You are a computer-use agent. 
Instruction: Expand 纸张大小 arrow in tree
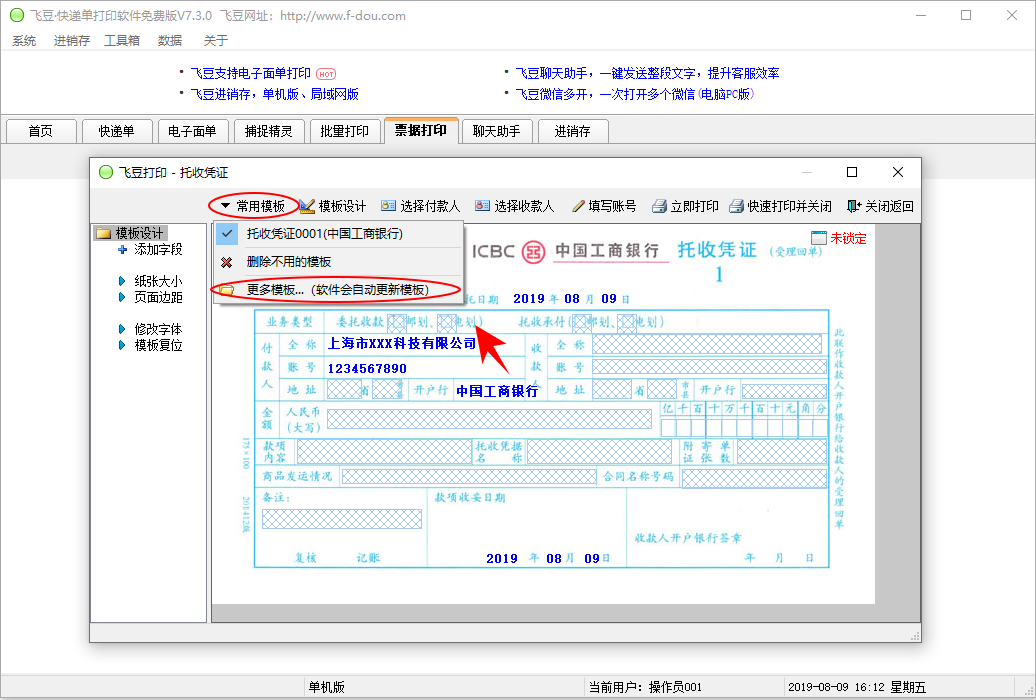pyautogui.click(x=122, y=281)
